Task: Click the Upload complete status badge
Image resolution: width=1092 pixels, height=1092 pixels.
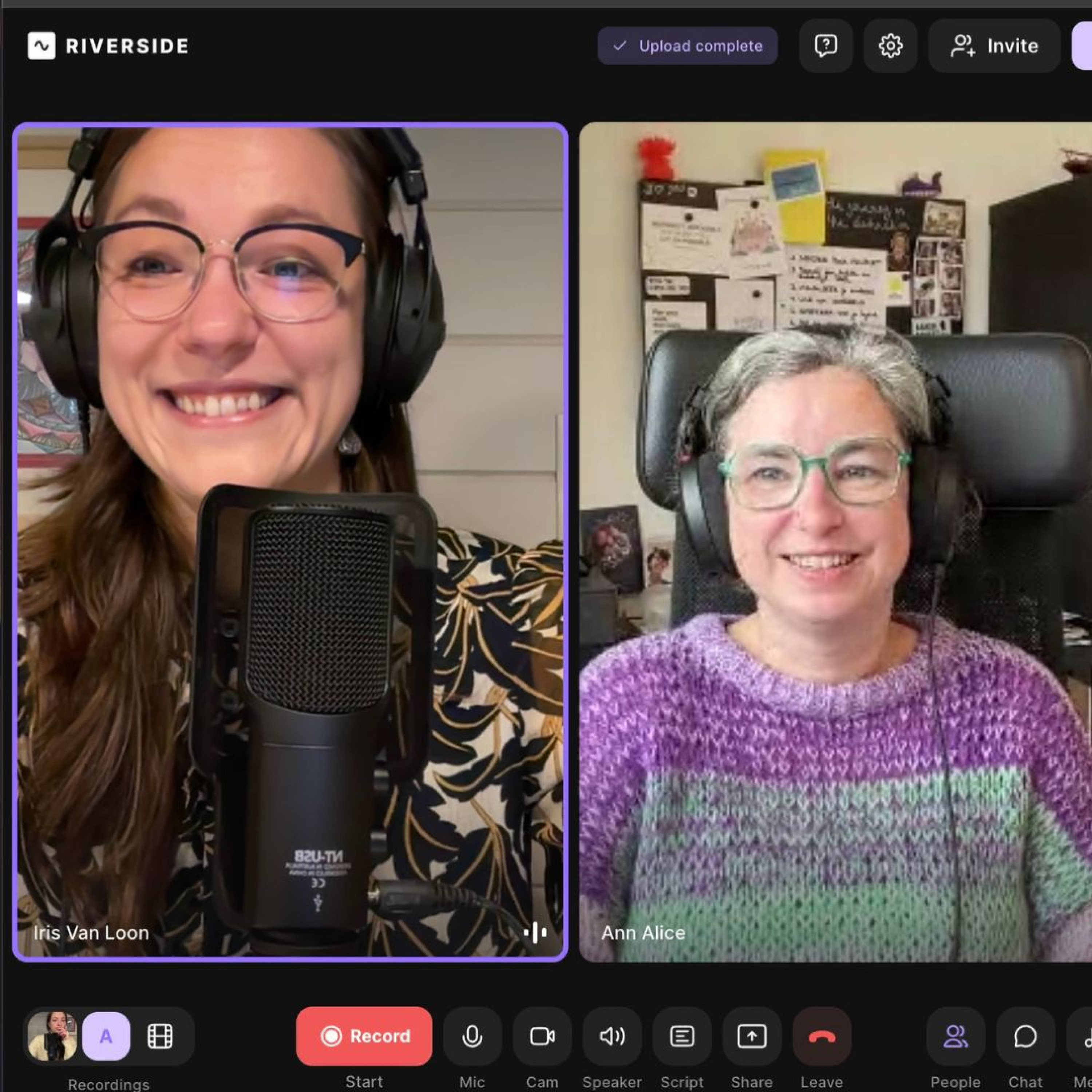Action: coord(687,46)
